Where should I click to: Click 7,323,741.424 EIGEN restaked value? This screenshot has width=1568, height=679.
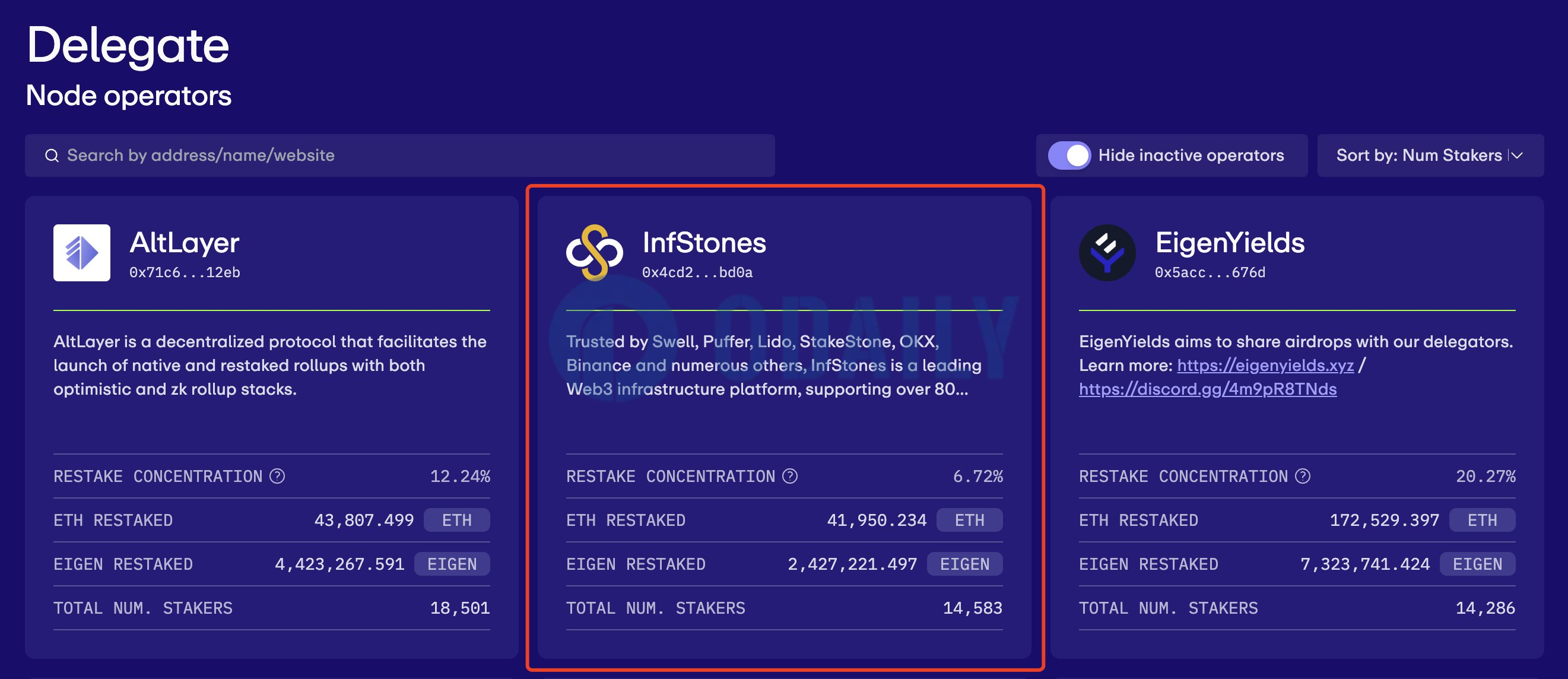(1365, 564)
